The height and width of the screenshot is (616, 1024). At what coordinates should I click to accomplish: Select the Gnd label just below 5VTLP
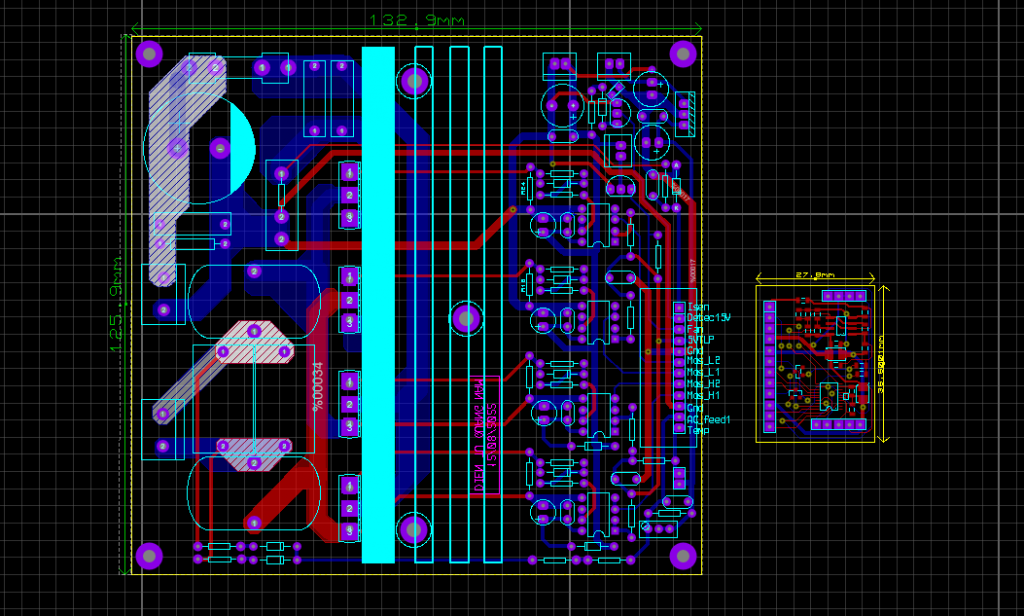click(x=695, y=350)
